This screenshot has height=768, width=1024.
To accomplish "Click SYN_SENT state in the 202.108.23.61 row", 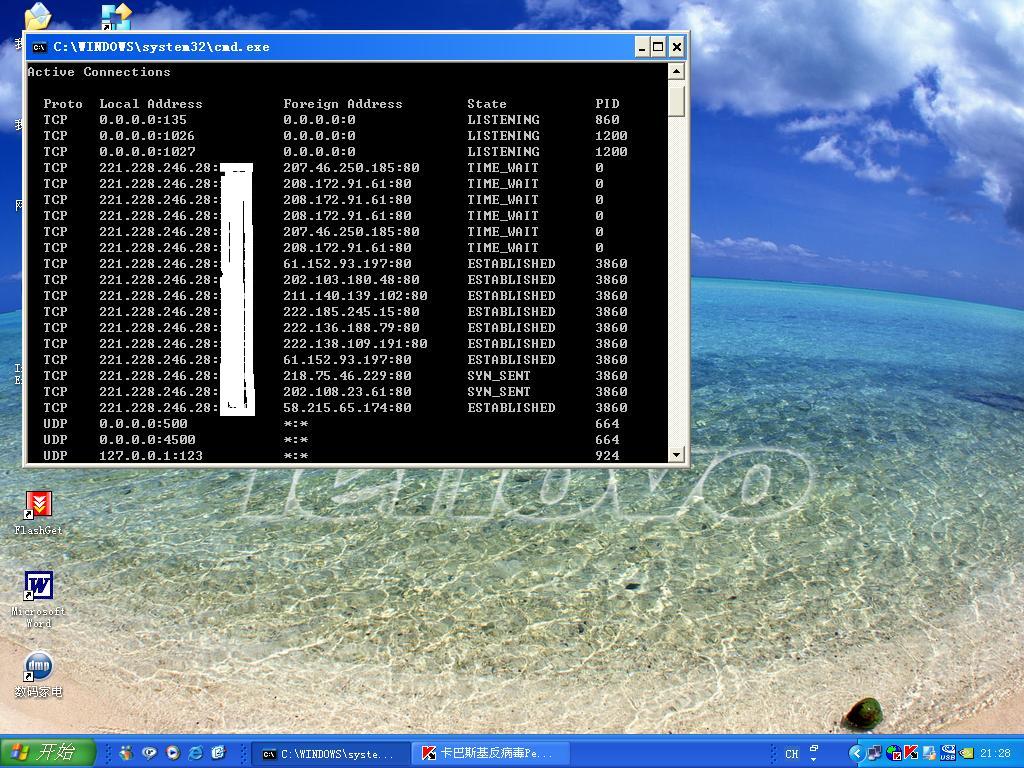I will (499, 392).
